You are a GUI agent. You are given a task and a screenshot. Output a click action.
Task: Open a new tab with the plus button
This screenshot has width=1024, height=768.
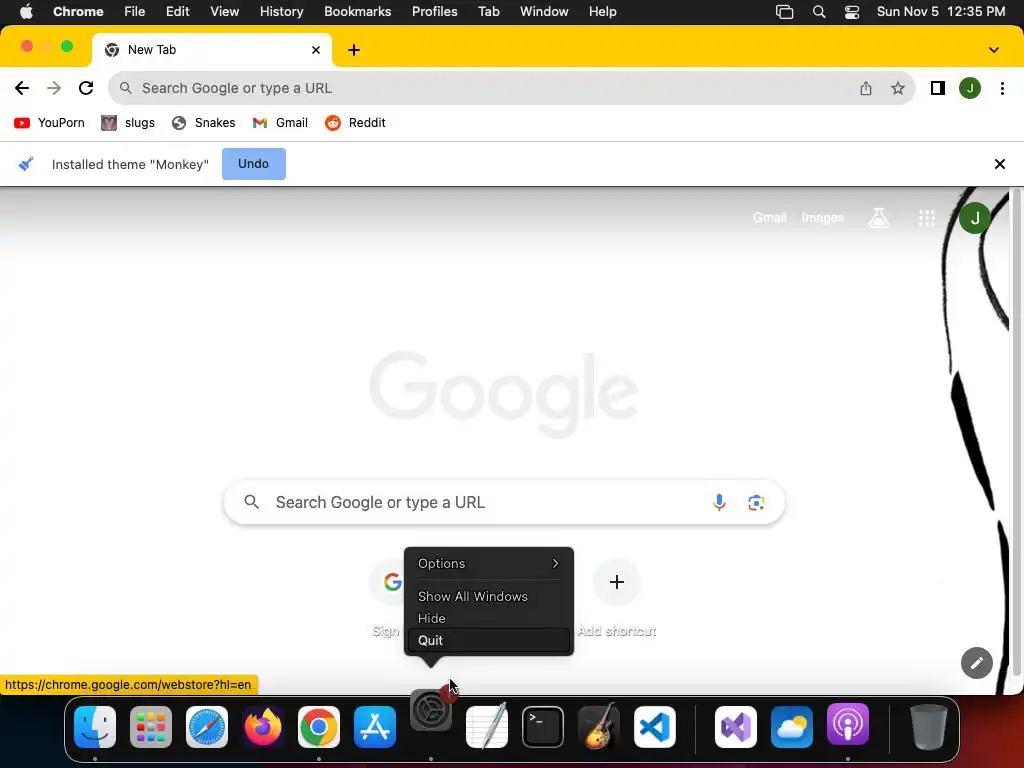click(x=354, y=50)
